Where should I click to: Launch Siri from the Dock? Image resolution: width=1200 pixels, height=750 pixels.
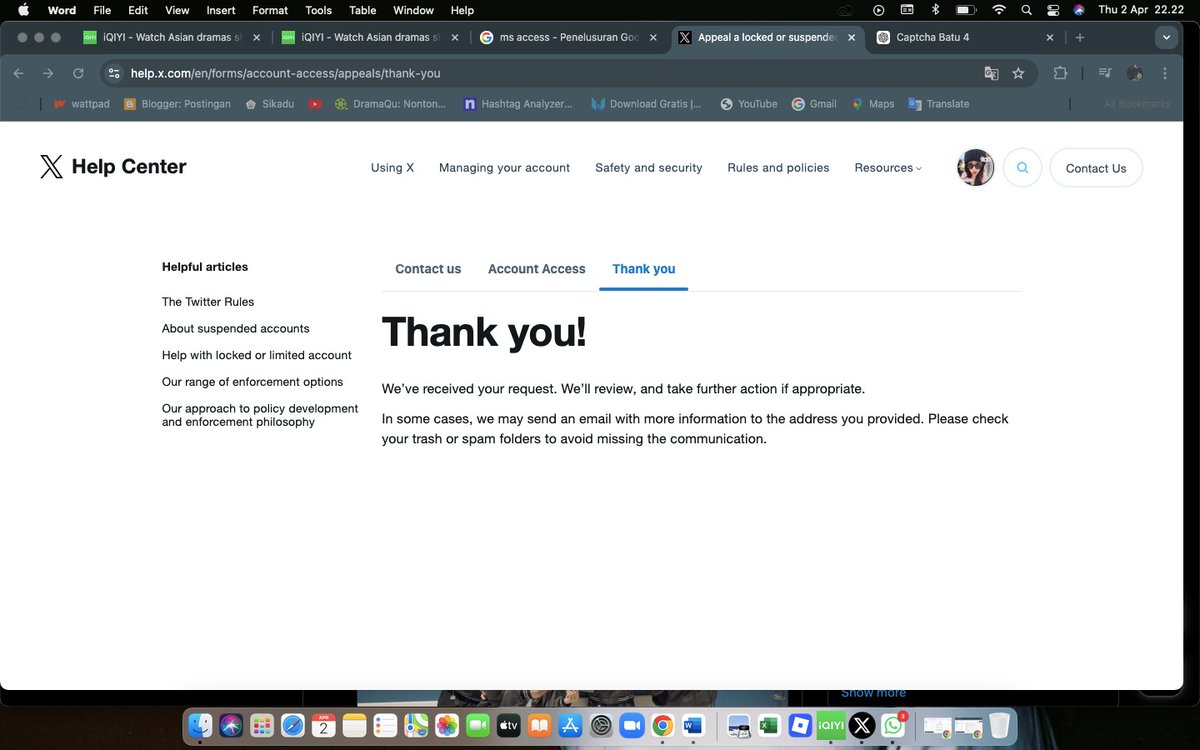[232, 725]
